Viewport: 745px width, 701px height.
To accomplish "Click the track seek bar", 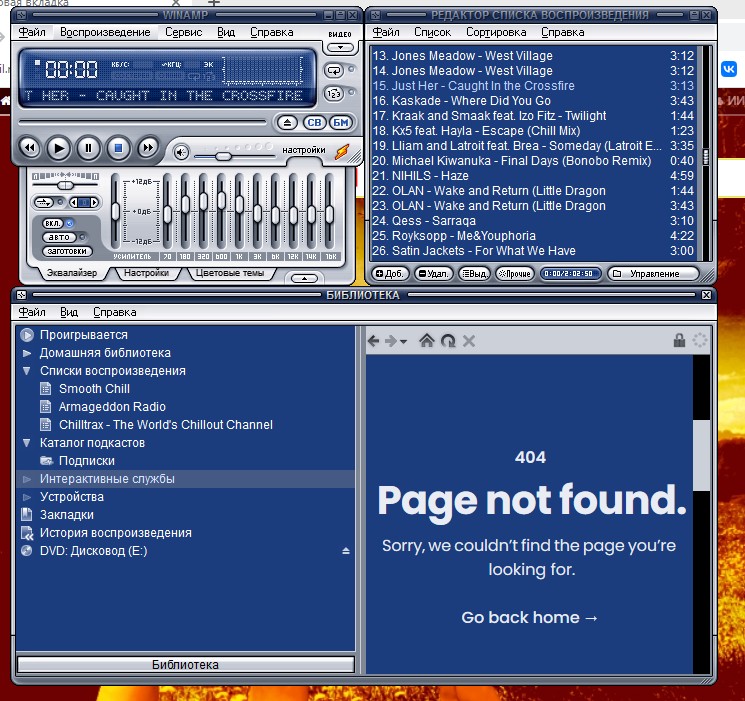I will click(x=142, y=123).
